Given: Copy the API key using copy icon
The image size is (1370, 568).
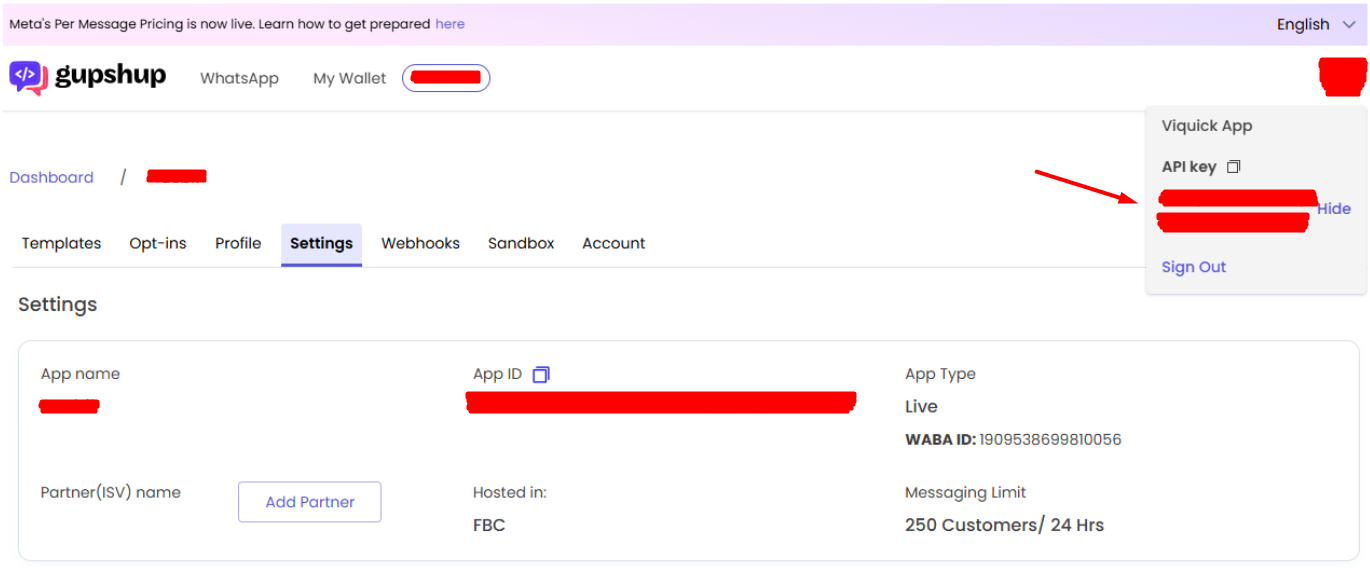Looking at the screenshot, I should click(x=1234, y=167).
